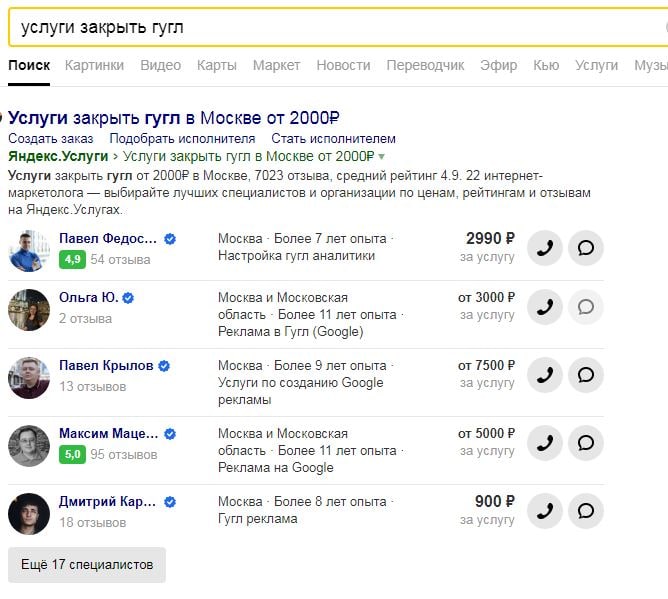Expand the green arrow after Яндекс.Услуги URL
The height and width of the screenshot is (599, 668).
[x=381, y=157]
